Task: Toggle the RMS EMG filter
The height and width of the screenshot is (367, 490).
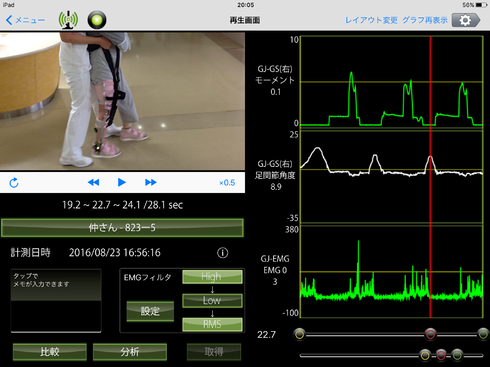Action: point(212,324)
